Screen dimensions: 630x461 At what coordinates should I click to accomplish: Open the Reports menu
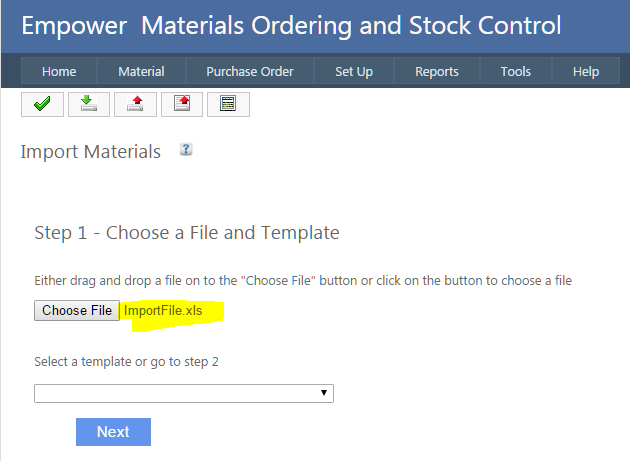[x=437, y=71]
